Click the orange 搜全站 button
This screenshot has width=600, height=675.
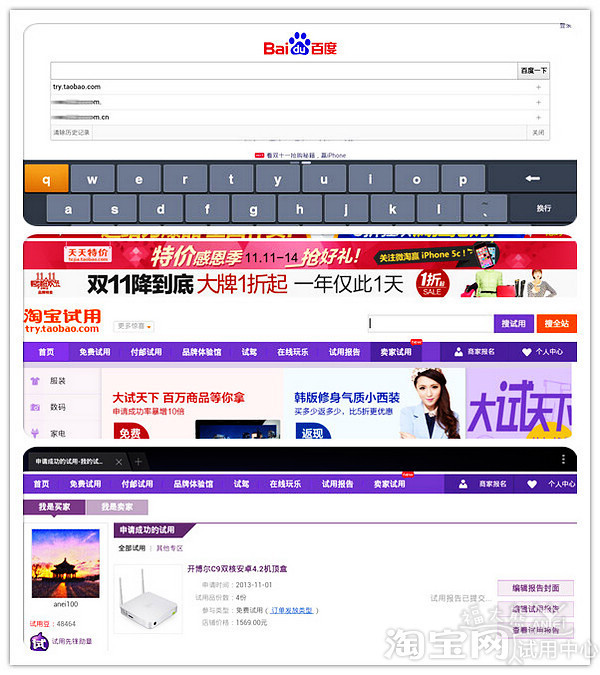pos(557,323)
